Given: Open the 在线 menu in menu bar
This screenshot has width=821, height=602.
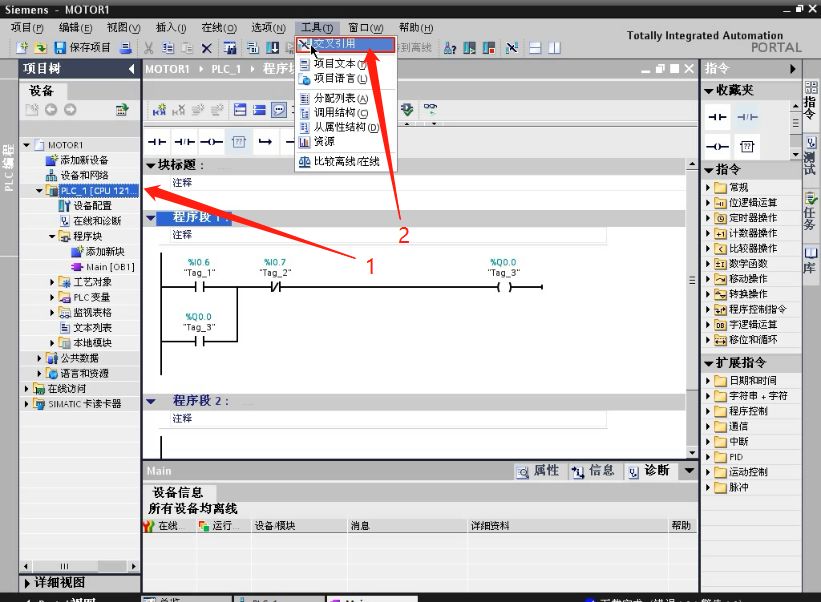Looking at the screenshot, I should tap(219, 28).
